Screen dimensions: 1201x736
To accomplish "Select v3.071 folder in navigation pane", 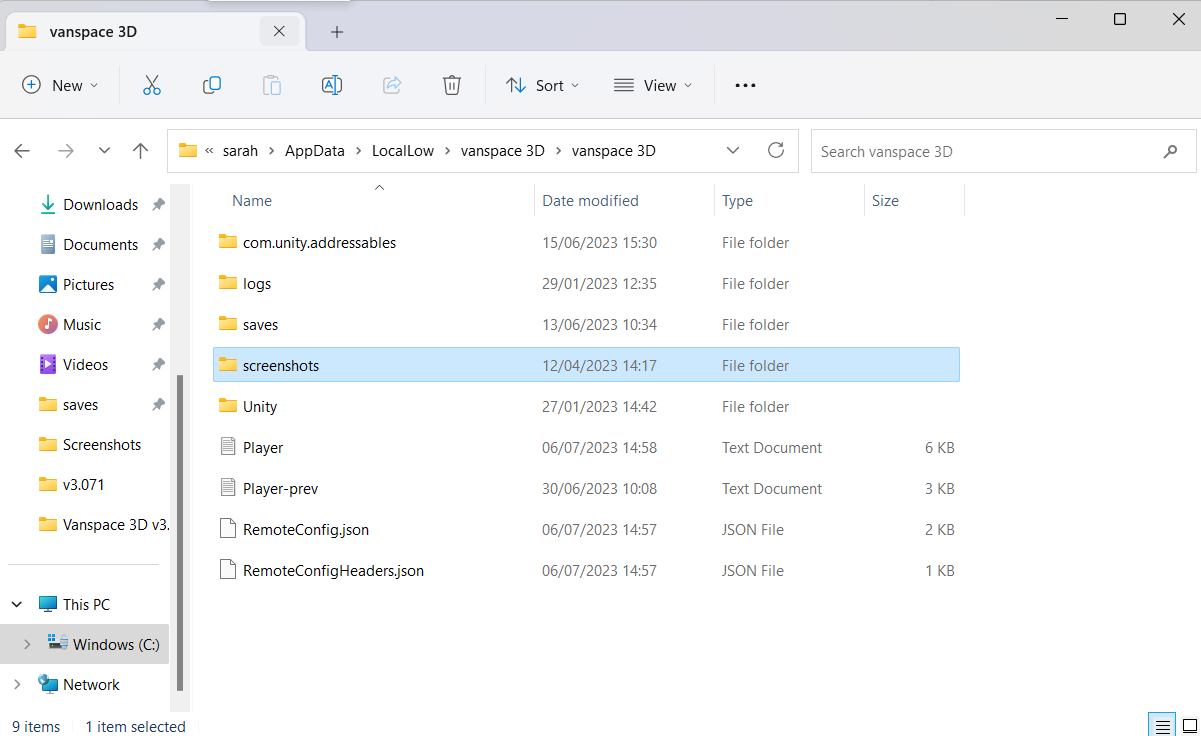I will (84, 484).
